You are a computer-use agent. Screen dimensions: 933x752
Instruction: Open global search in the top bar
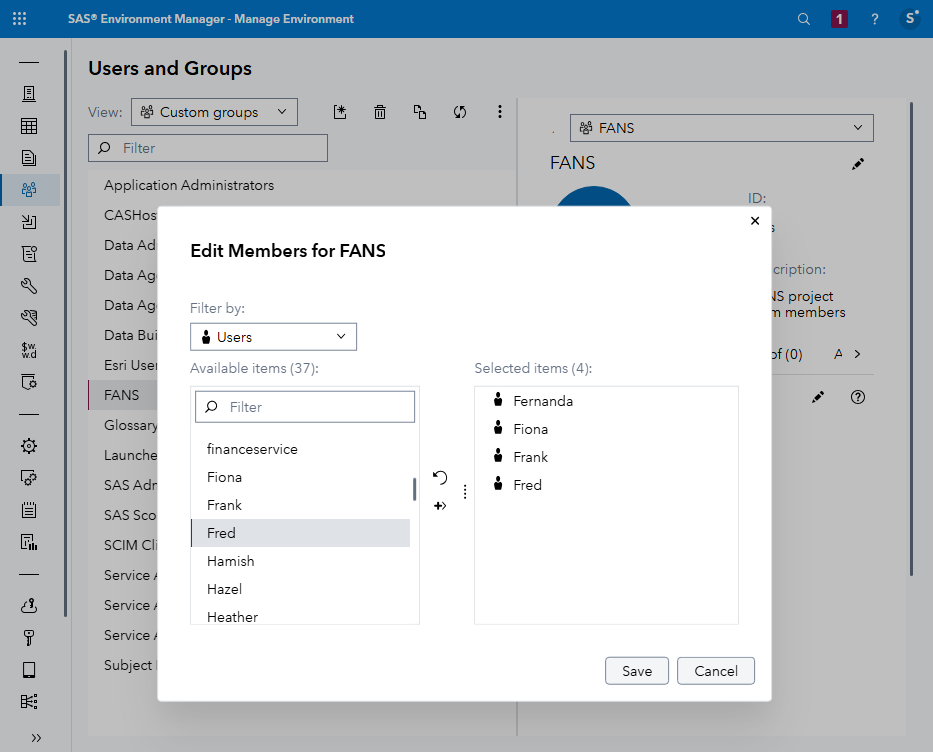click(x=804, y=18)
